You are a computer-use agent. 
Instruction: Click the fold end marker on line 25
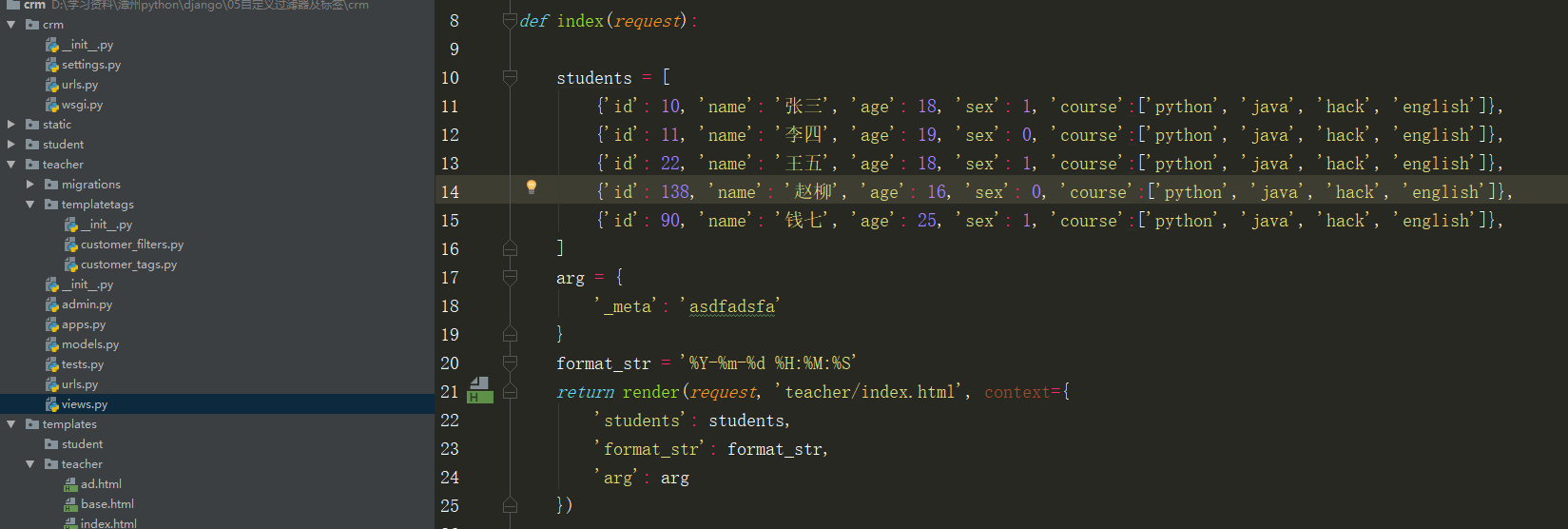510,505
